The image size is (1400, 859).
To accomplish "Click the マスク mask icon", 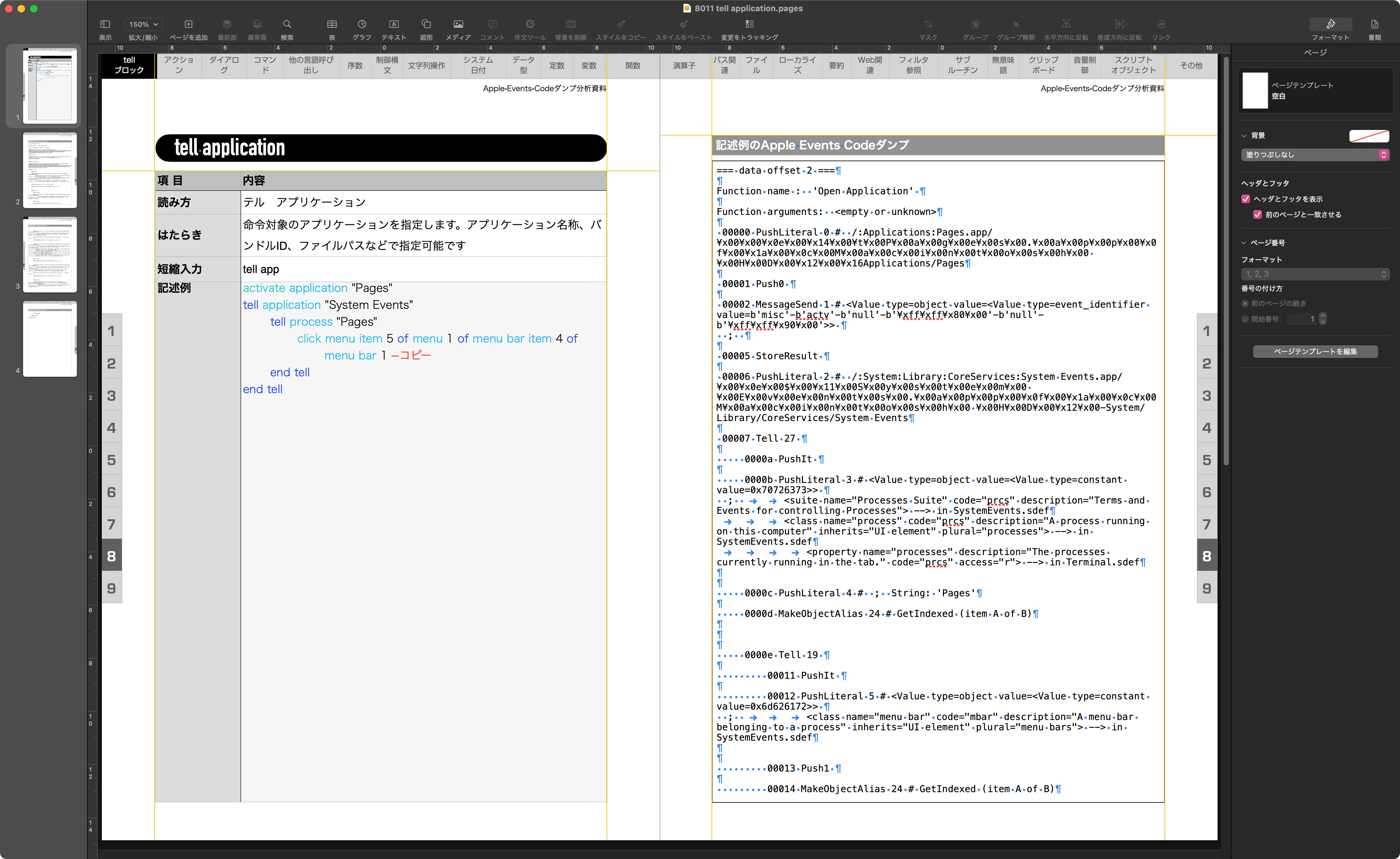I will point(928,24).
